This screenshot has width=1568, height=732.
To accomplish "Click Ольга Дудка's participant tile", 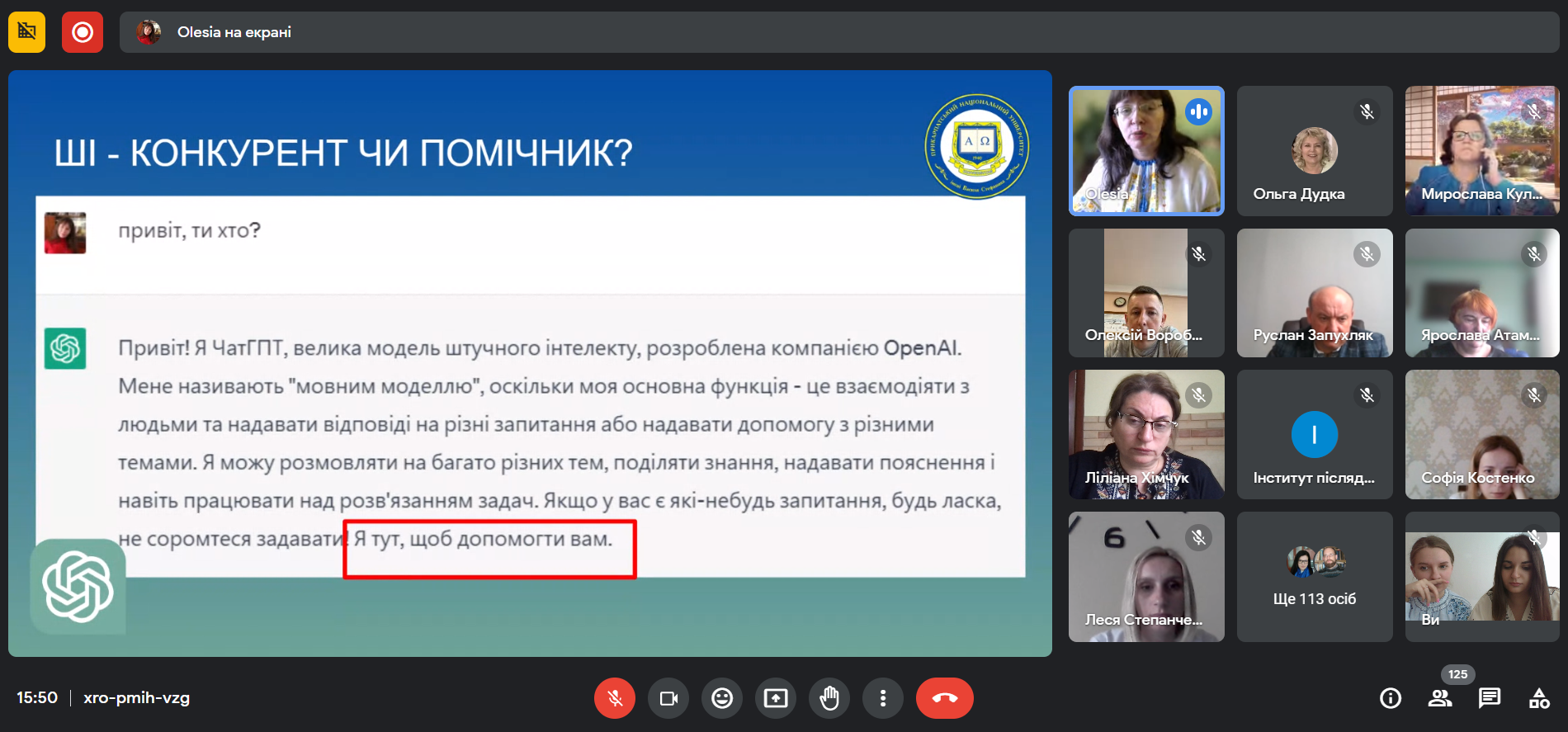I will (1314, 151).
